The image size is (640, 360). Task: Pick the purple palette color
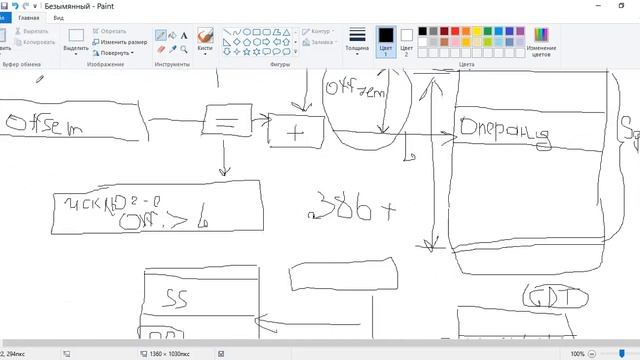(x=520, y=31)
